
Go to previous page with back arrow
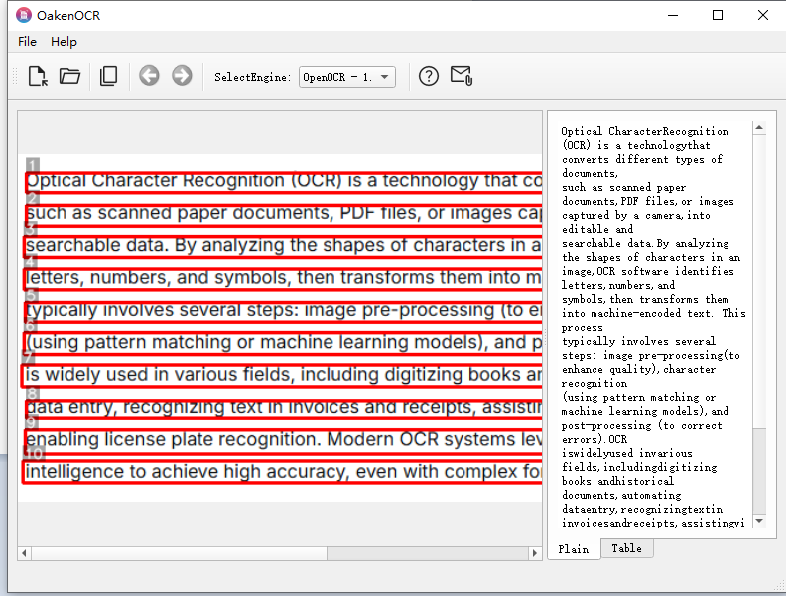tap(149, 76)
